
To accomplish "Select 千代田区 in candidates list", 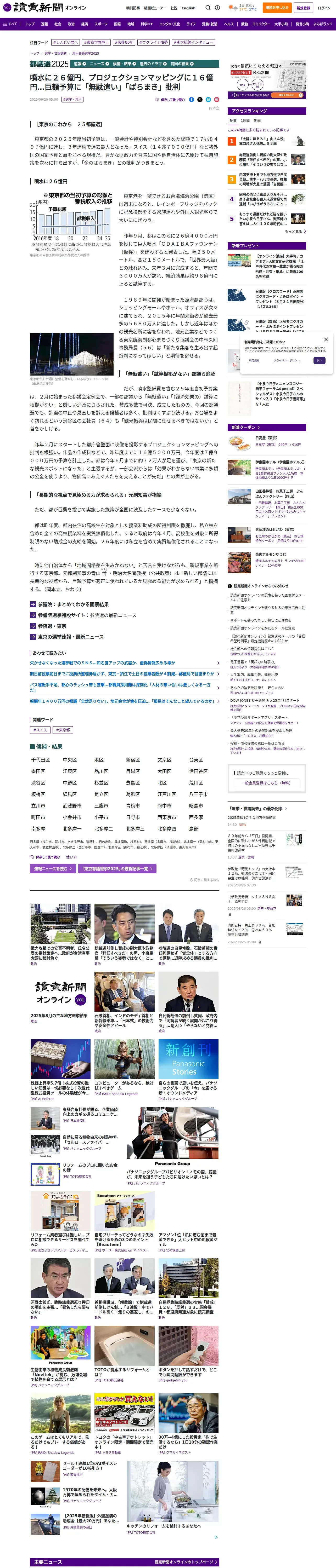I will pos(40,760).
